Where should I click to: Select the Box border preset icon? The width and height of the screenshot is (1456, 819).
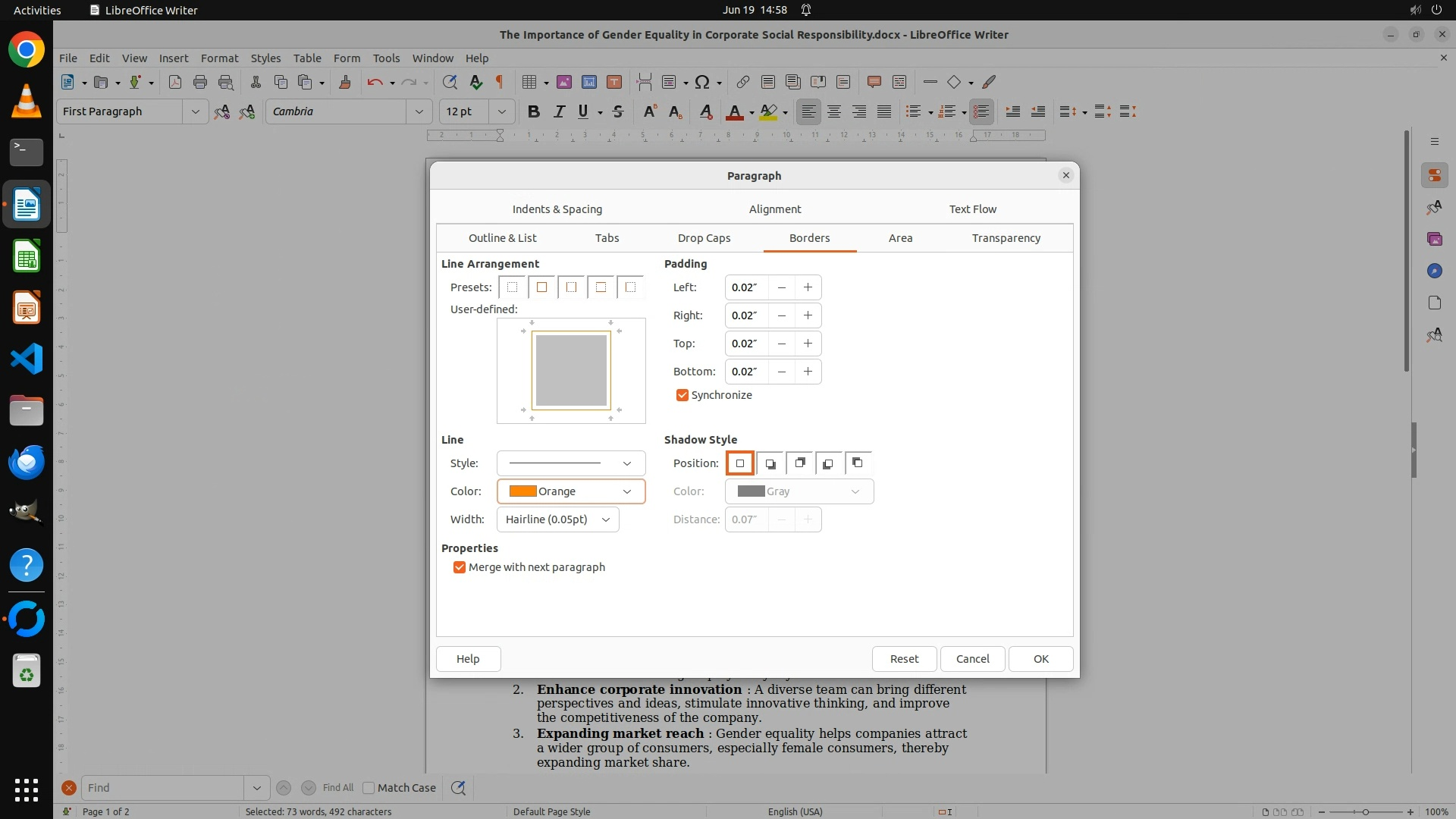(541, 287)
